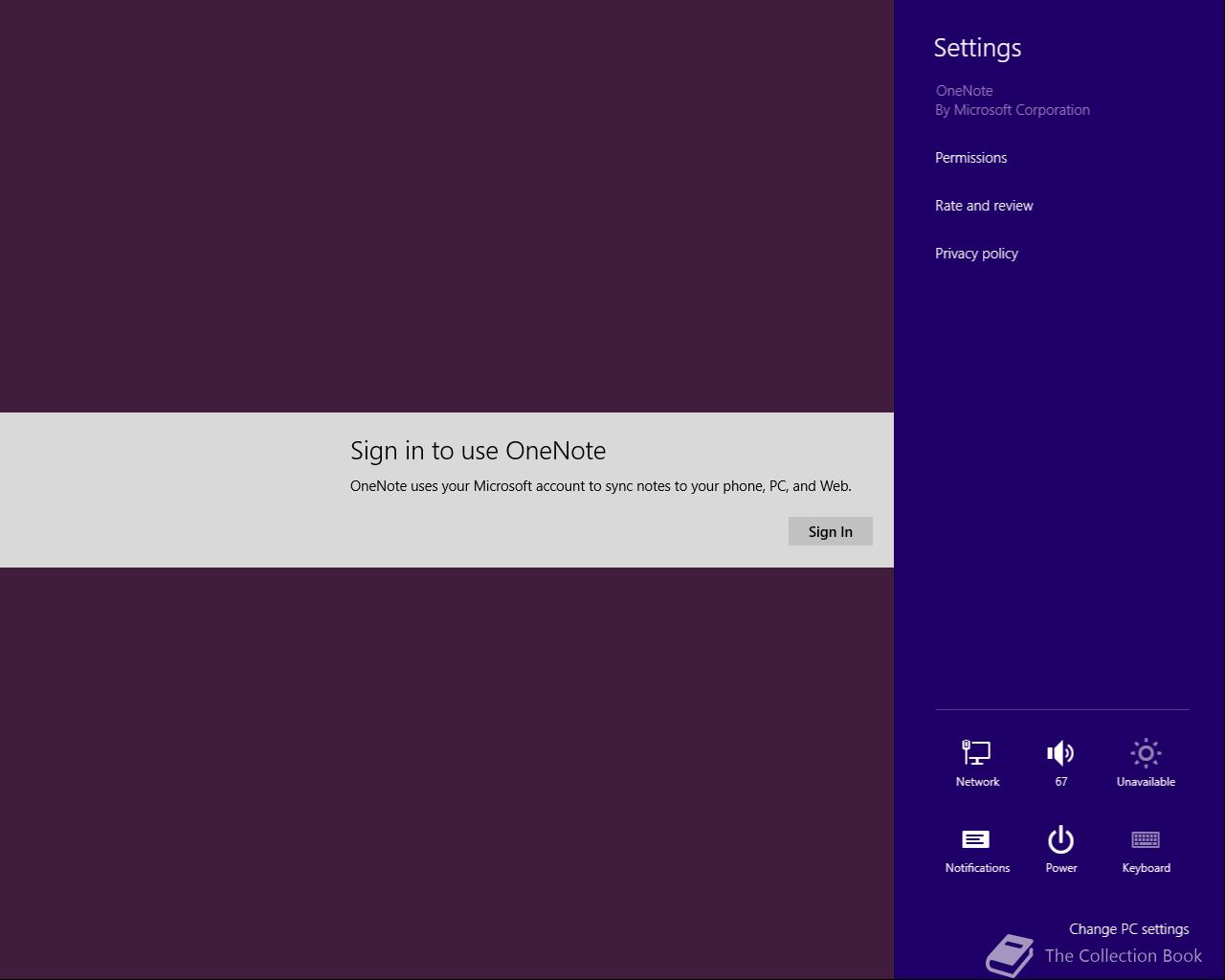Select the Microsoft account sync description text

pyautogui.click(x=600, y=486)
